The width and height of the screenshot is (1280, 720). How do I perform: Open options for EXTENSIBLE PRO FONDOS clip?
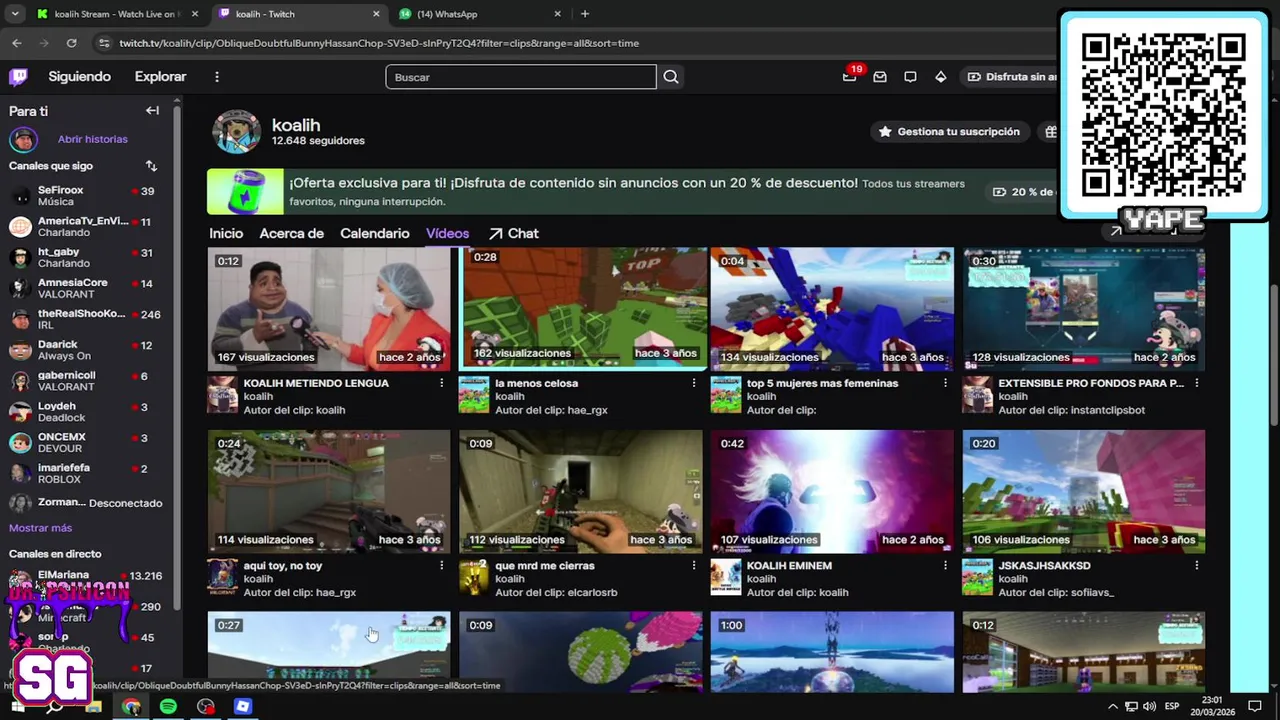[x=1196, y=383]
